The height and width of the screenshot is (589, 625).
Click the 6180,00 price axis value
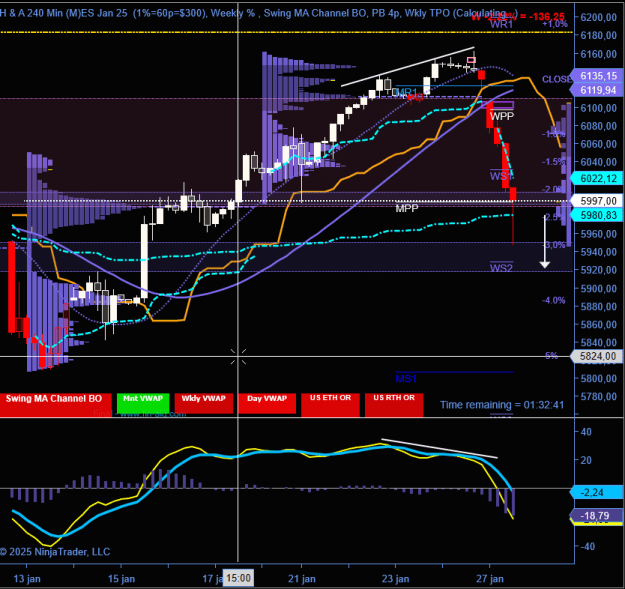(599, 35)
